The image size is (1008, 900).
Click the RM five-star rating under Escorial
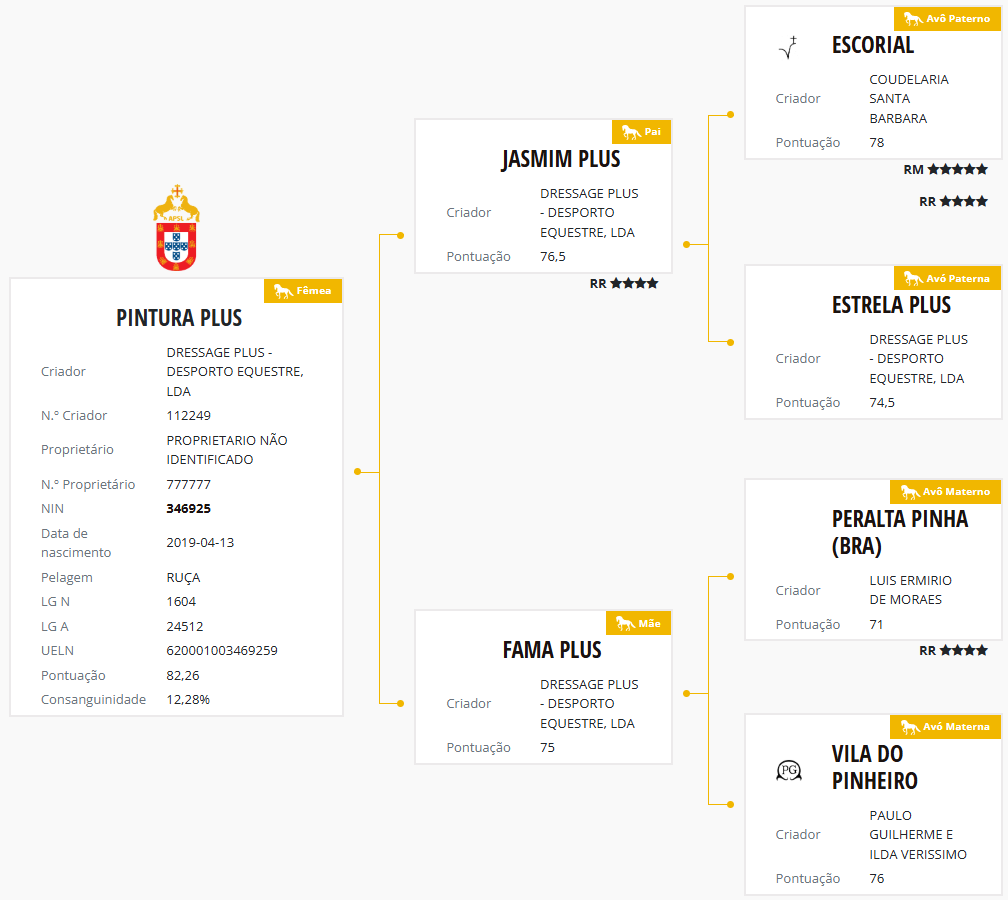click(945, 170)
